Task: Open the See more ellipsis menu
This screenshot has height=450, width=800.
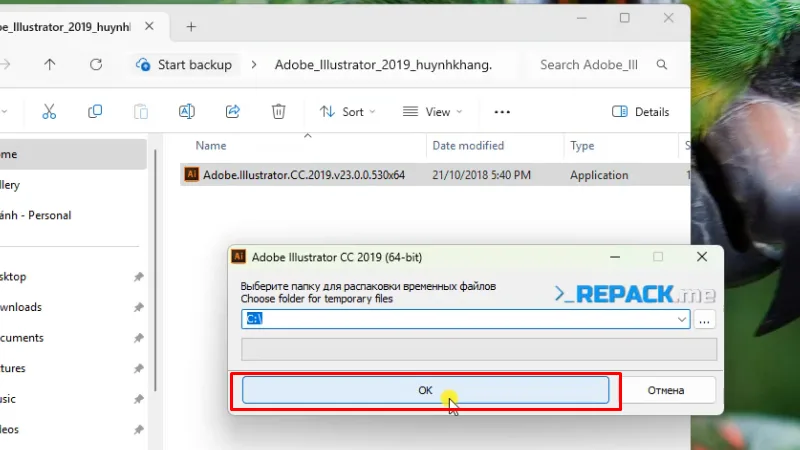Action: tap(502, 112)
